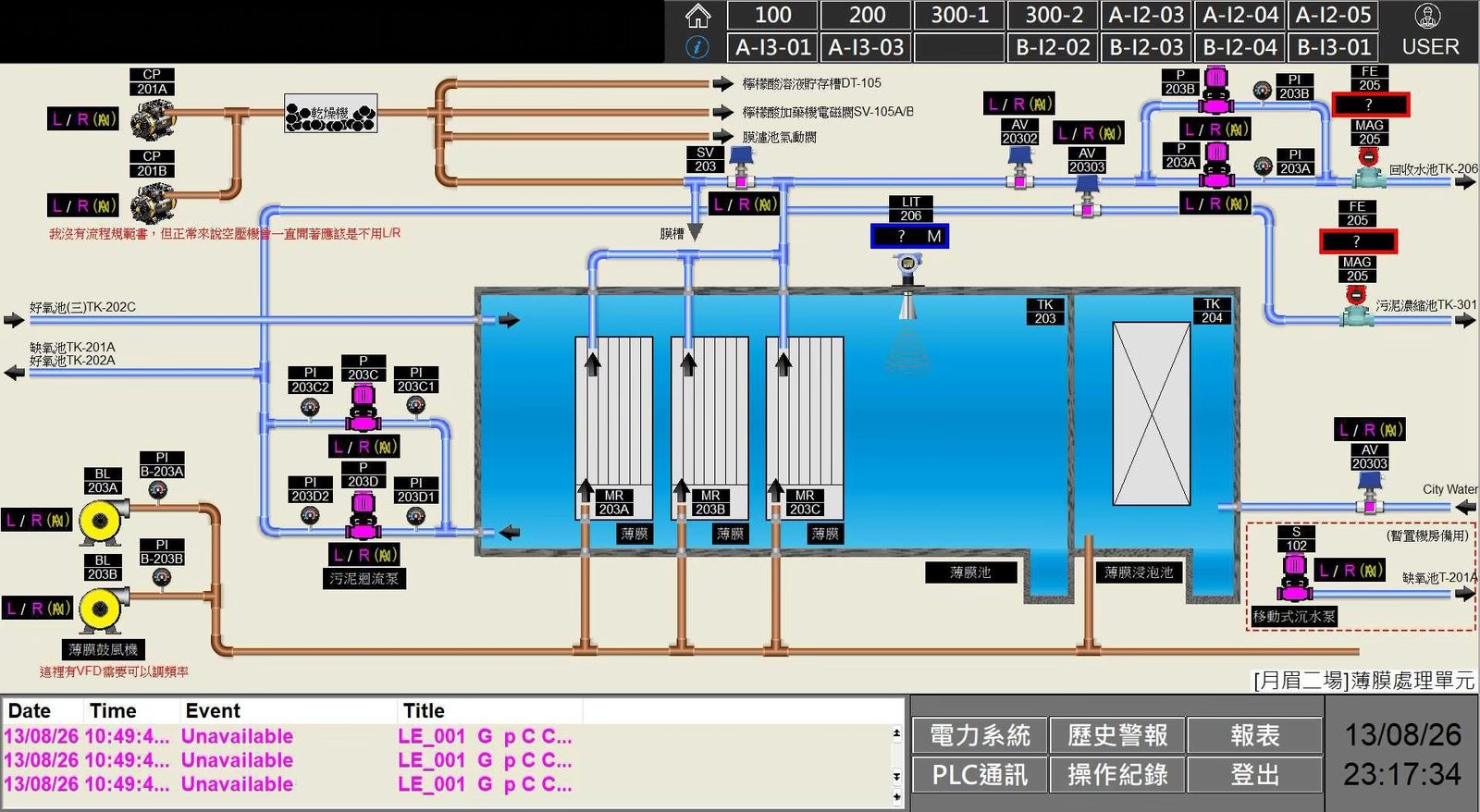Open the SV 203 valve symbol
Viewport: 1480px width, 812px height.
coord(741,170)
